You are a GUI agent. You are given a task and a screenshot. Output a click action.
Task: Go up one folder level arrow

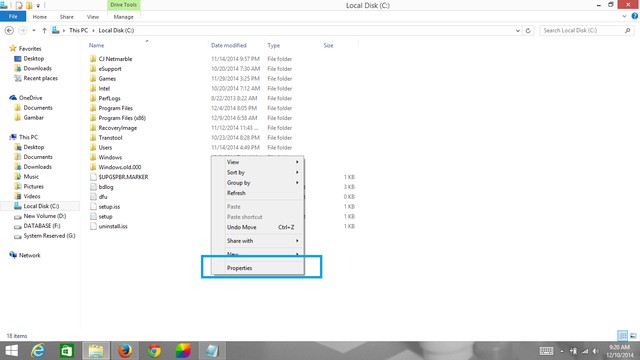[x=44, y=30]
